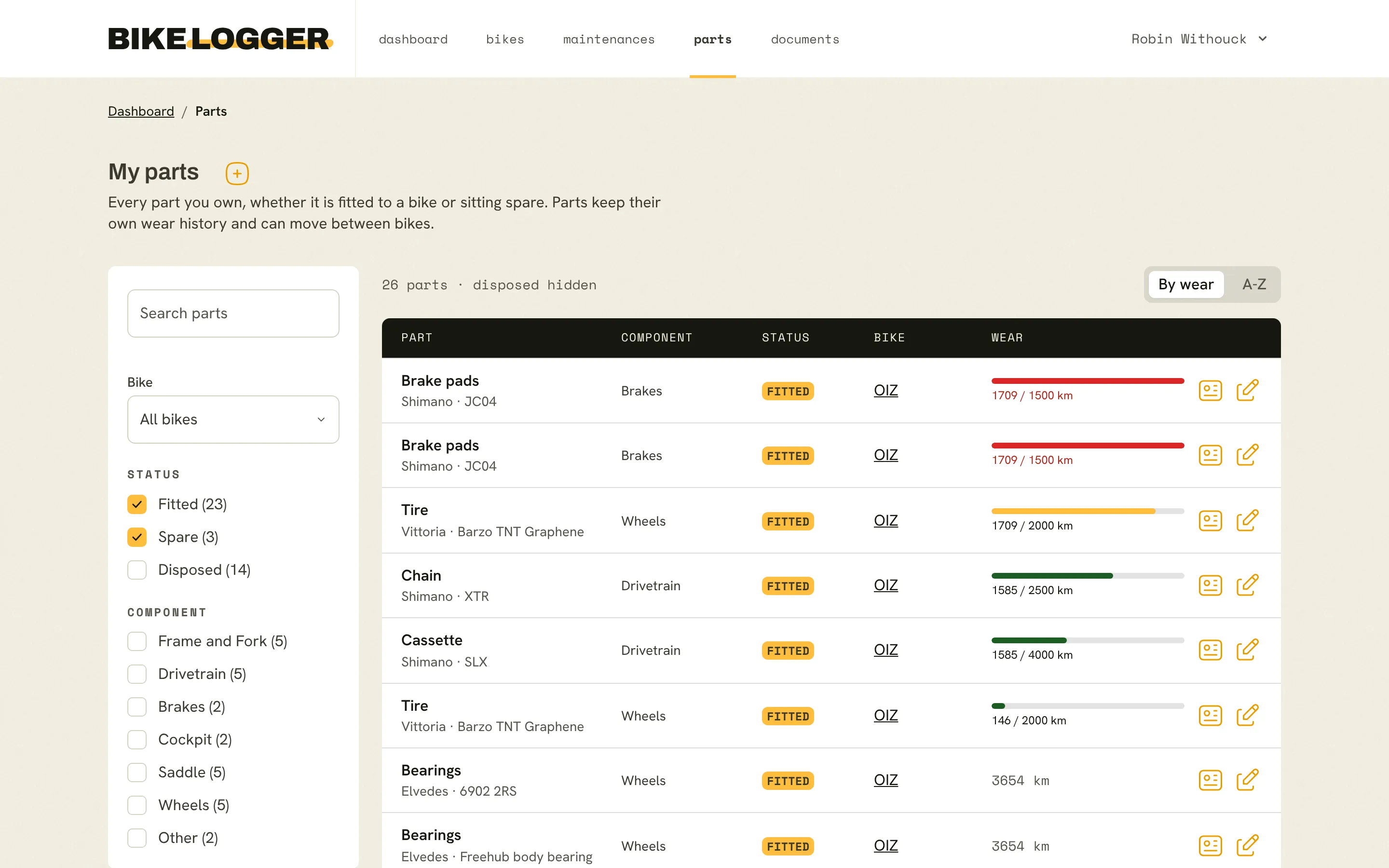Uncheck the Spare (3) status filter
1389x868 pixels.
136,537
